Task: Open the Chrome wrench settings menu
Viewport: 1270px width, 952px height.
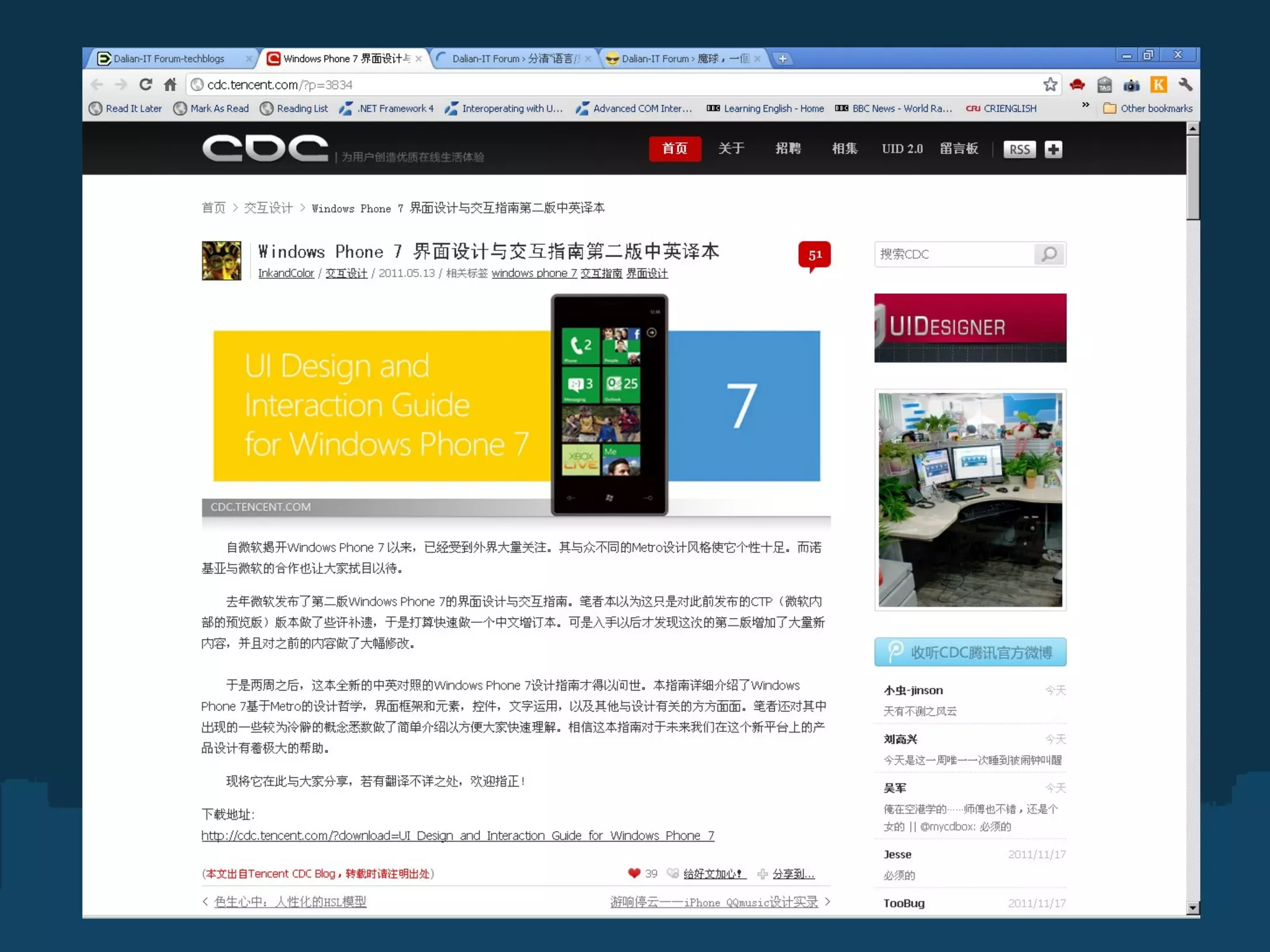Action: (x=1186, y=84)
